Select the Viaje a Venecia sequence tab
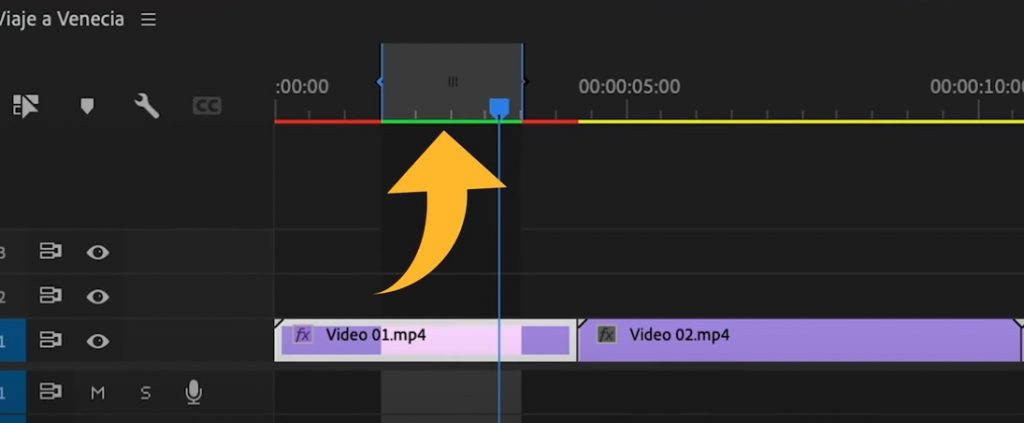The height and width of the screenshot is (423, 1024). point(62,20)
